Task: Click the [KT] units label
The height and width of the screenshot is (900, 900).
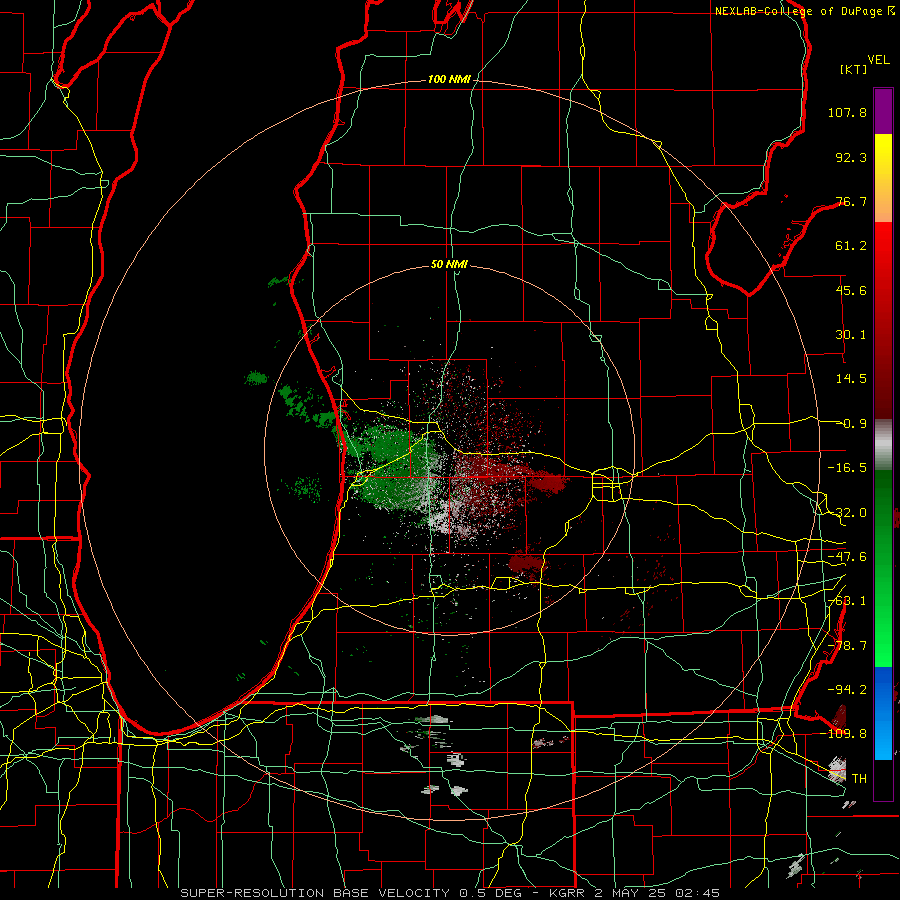Action: point(853,69)
